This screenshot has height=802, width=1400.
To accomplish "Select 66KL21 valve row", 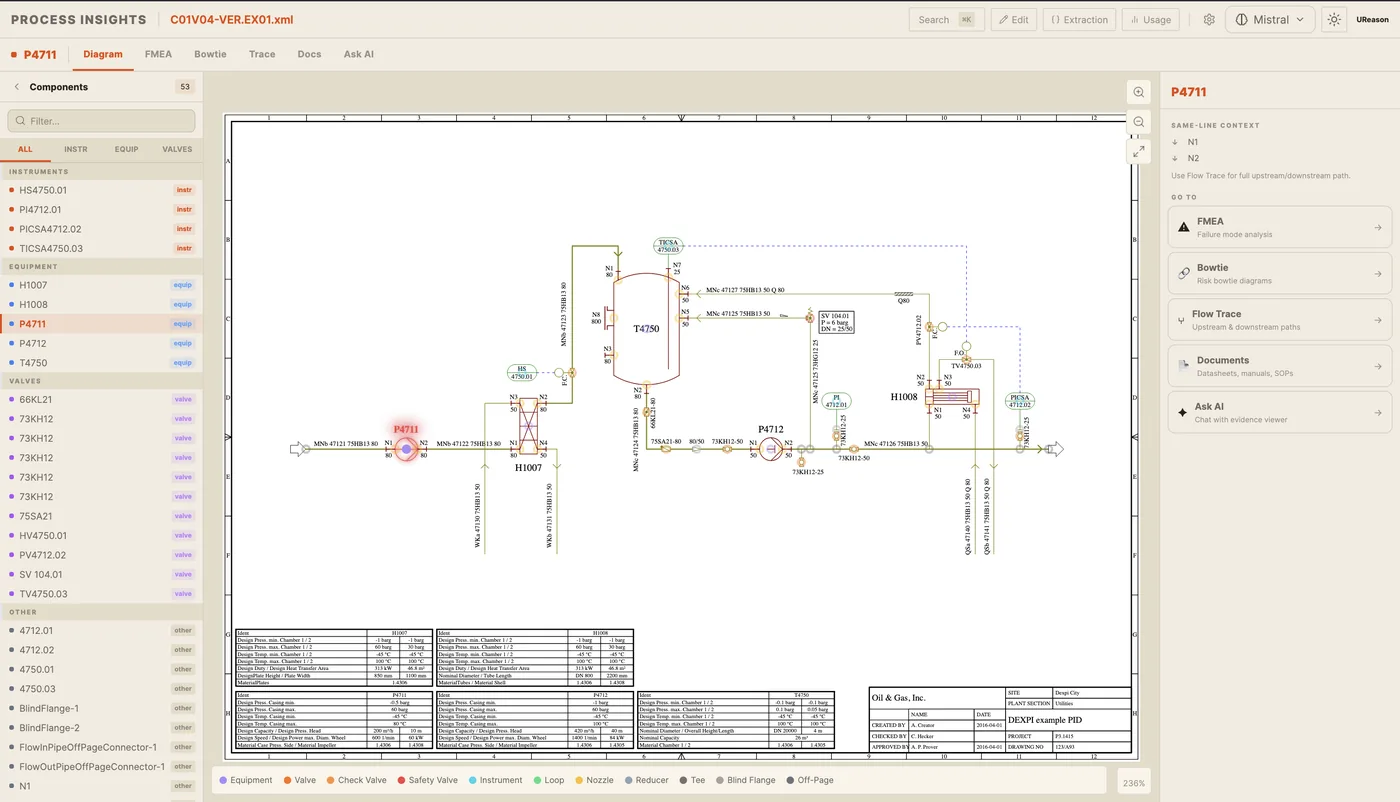I will coord(101,399).
